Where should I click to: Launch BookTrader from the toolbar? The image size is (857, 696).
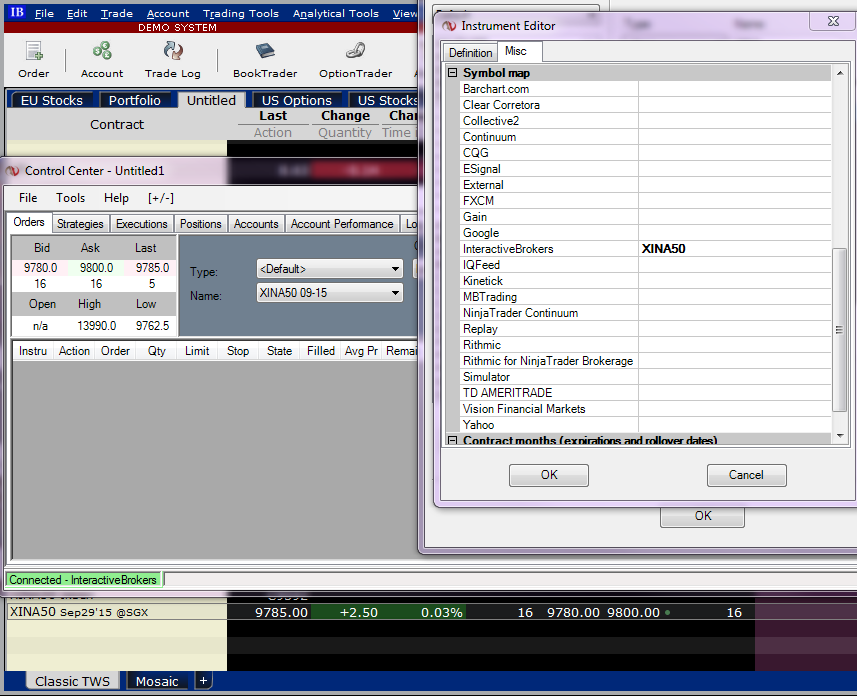coord(265,60)
